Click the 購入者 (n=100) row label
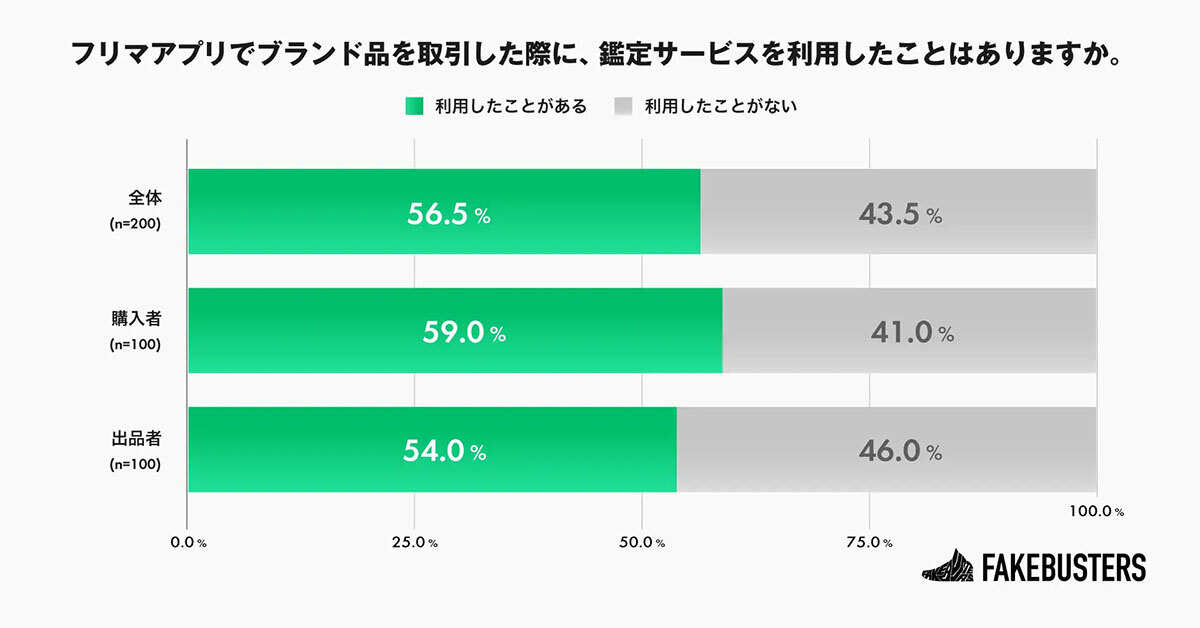 tap(135, 330)
